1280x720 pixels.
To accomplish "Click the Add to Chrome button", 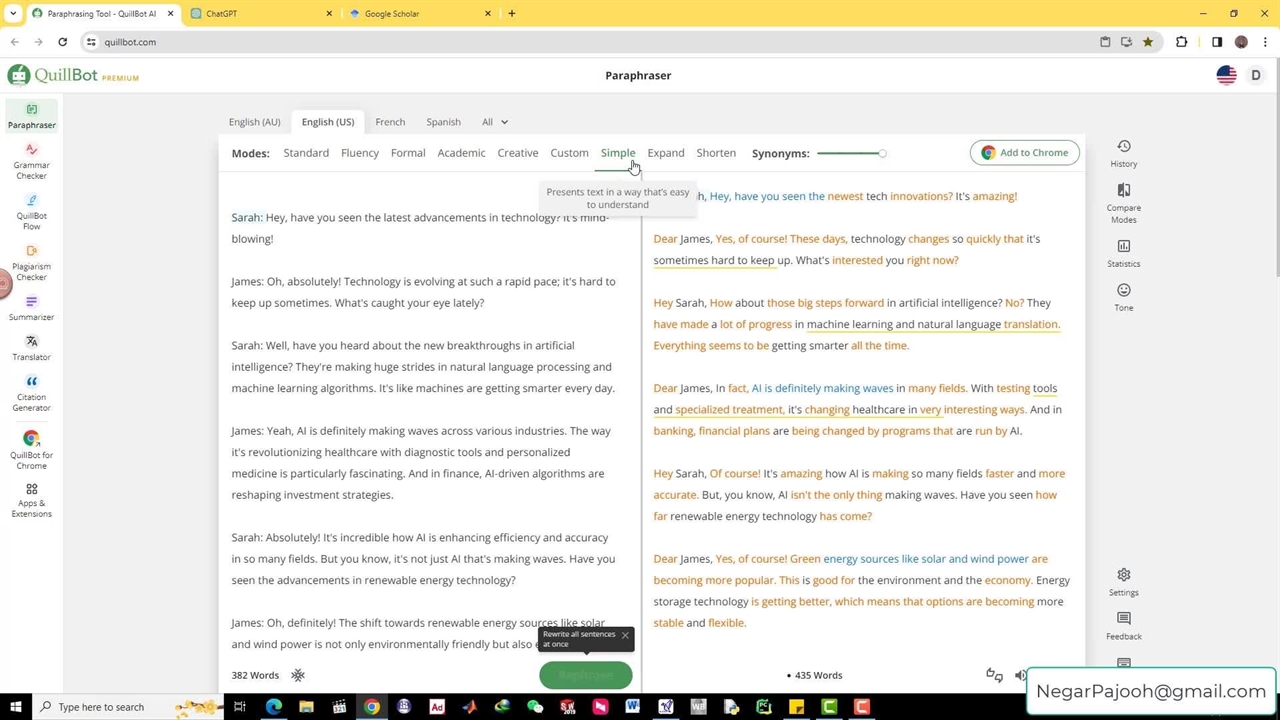I will click(x=1024, y=153).
